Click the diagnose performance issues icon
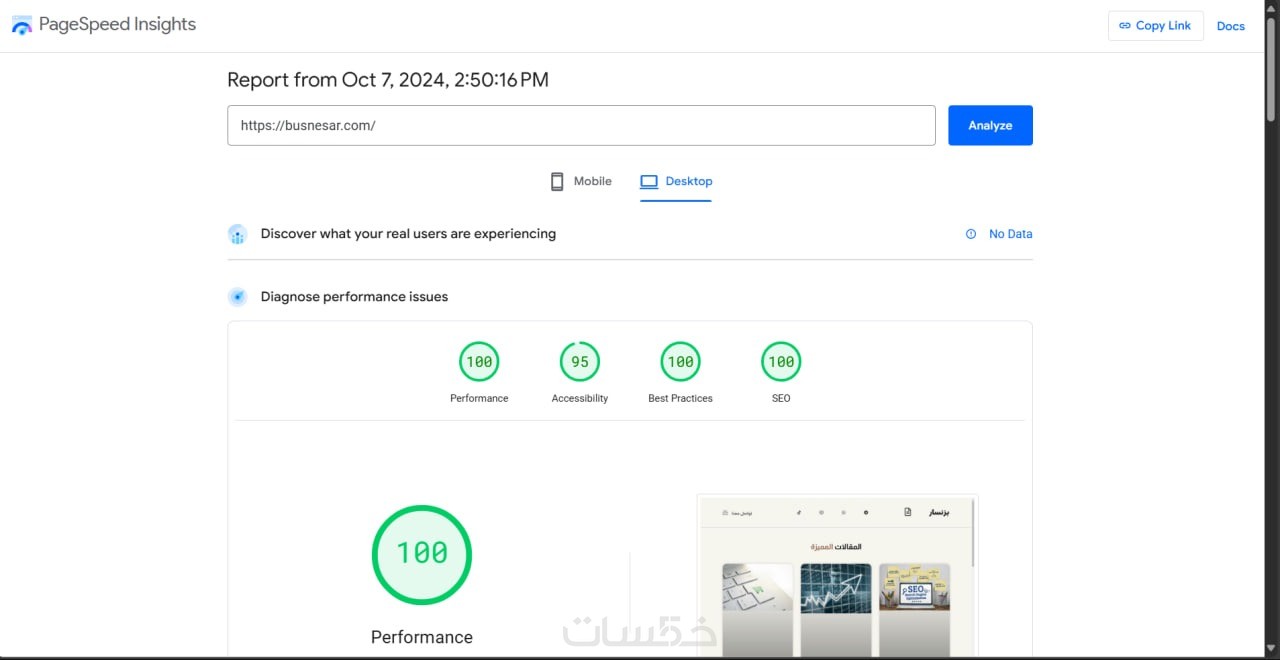1280x660 pixels. (x=237, y=297)
